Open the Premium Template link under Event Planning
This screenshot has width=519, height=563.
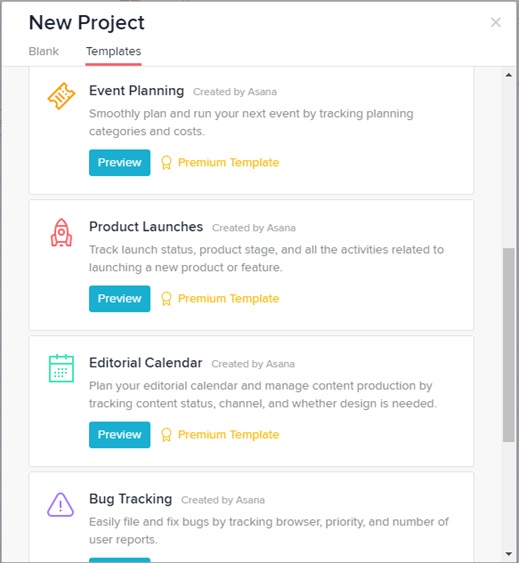click(x=228, y=163)
